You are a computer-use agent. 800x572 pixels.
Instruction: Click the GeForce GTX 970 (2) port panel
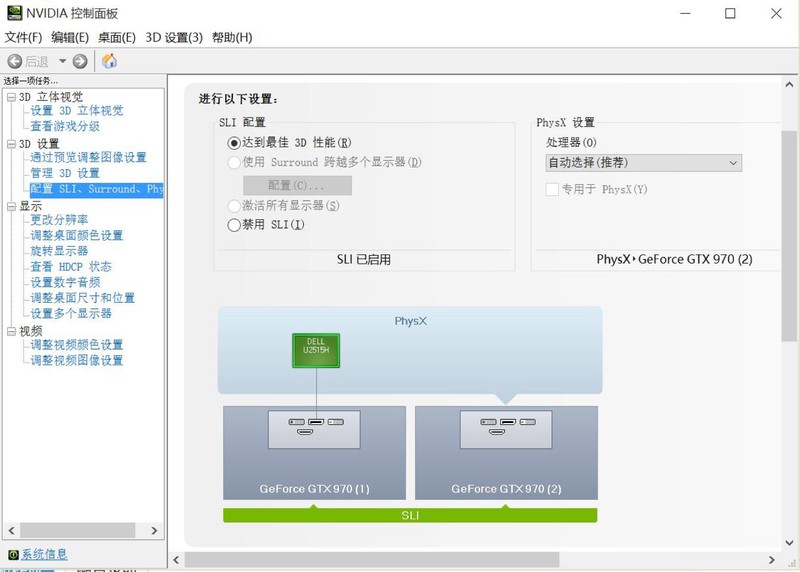click(x=506, y=430)
